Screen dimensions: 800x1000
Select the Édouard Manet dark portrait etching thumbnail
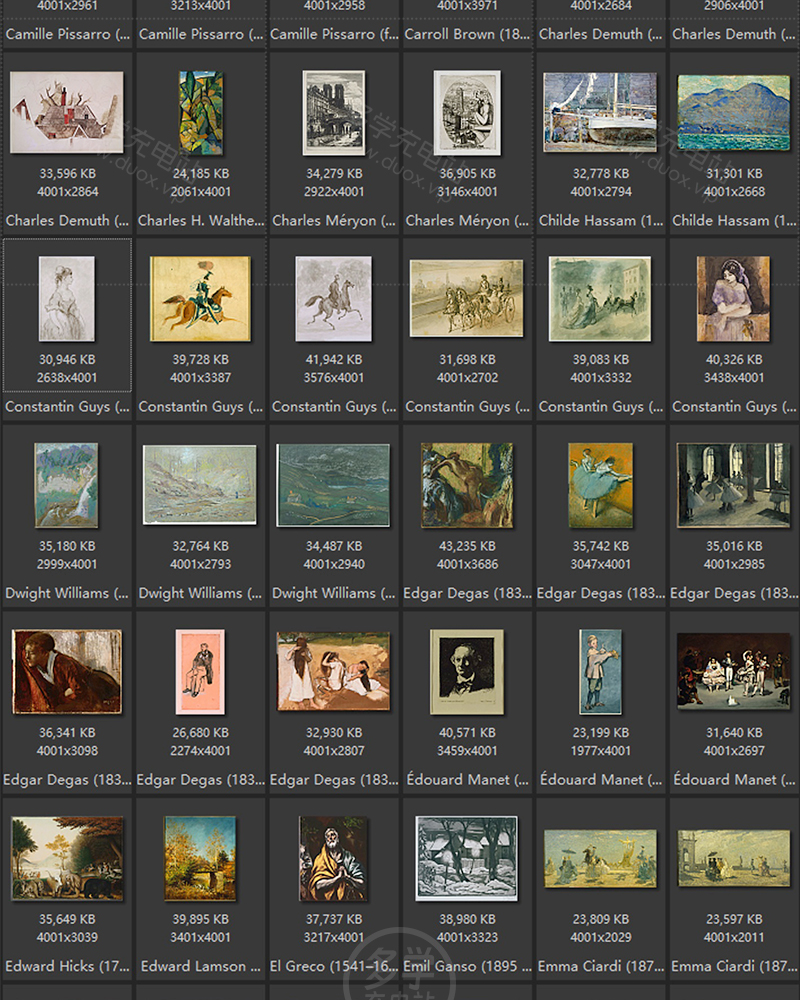click(x=467, y=672)
